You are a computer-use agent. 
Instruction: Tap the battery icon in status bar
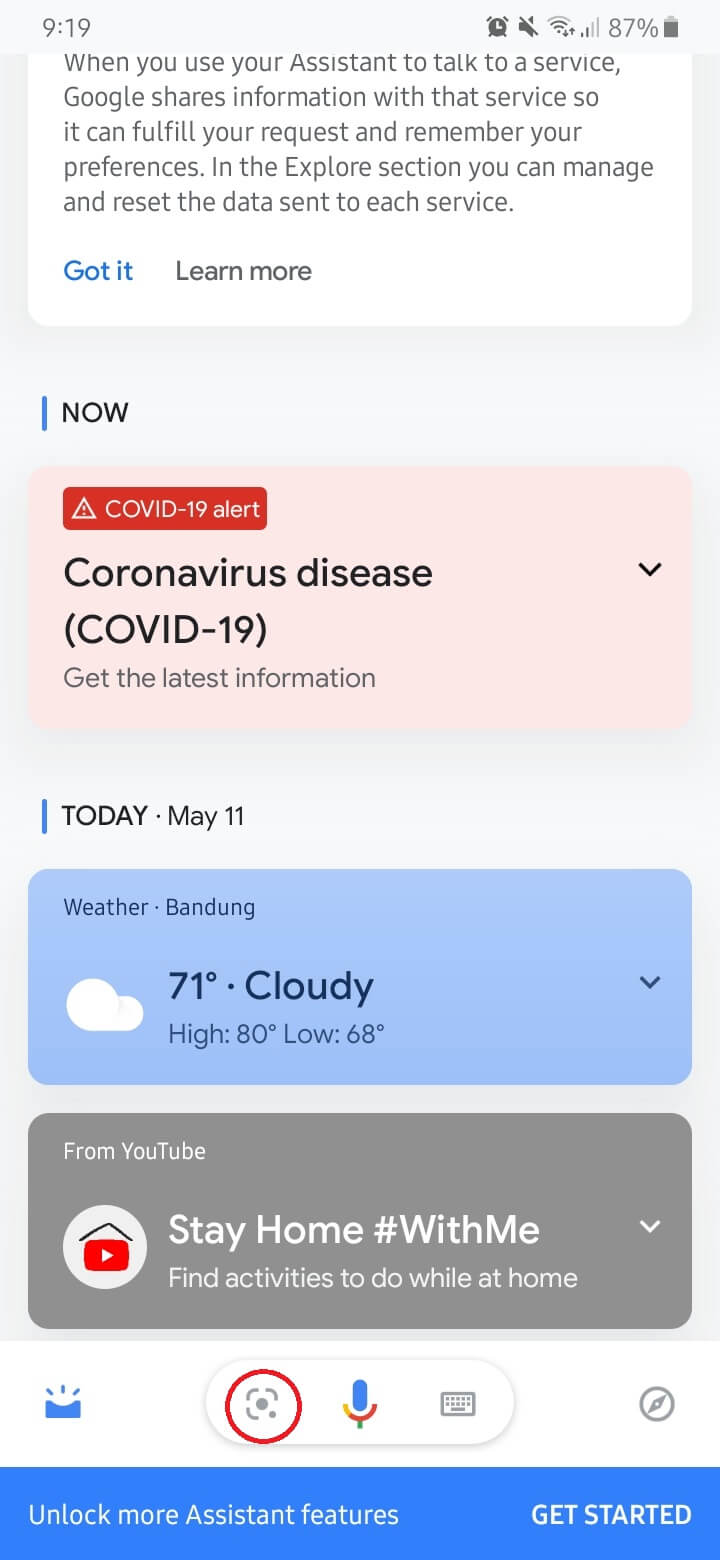[x=672, y=27]
